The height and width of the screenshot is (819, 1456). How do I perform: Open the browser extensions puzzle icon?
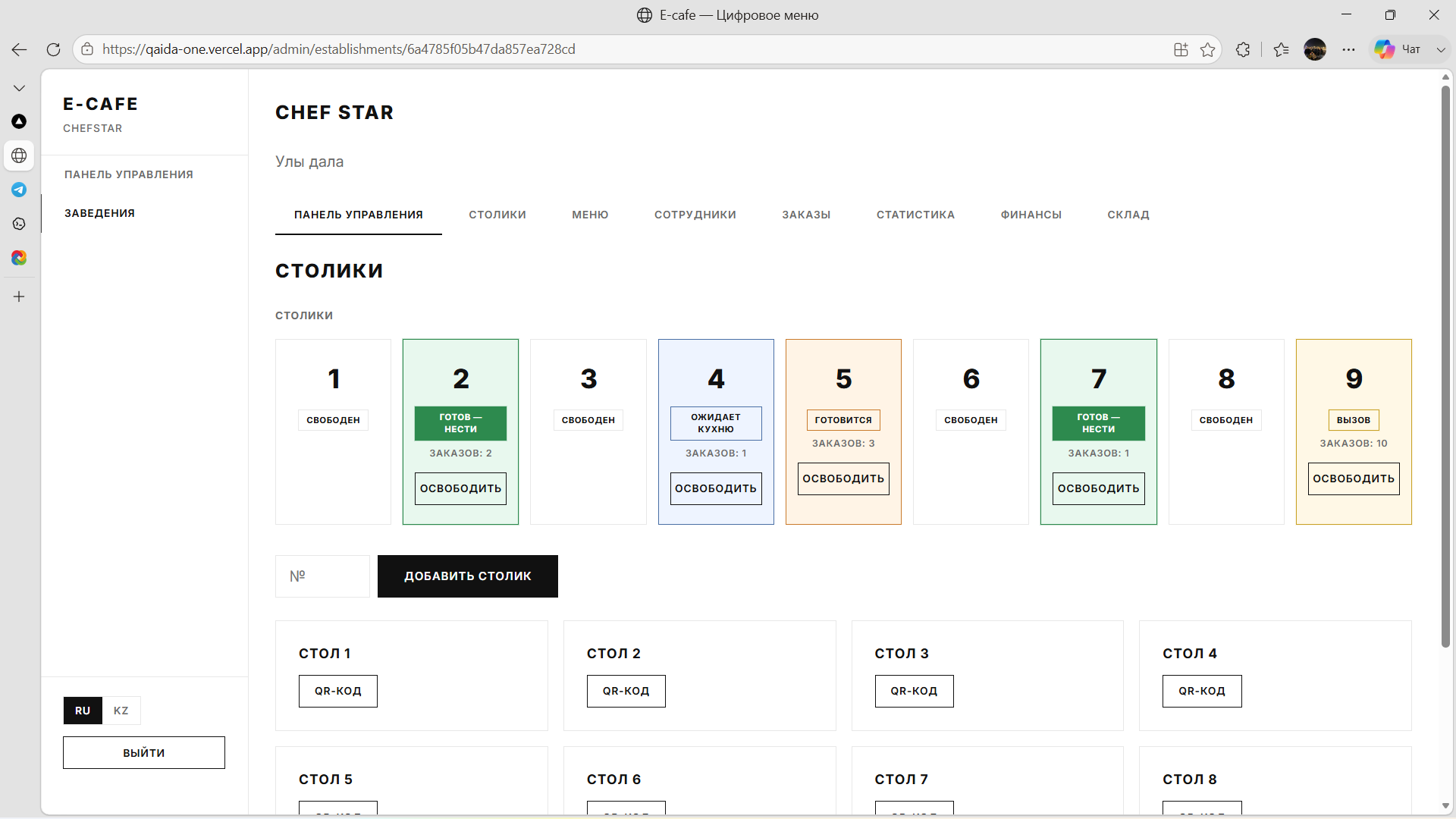[x=1242, y=49]
